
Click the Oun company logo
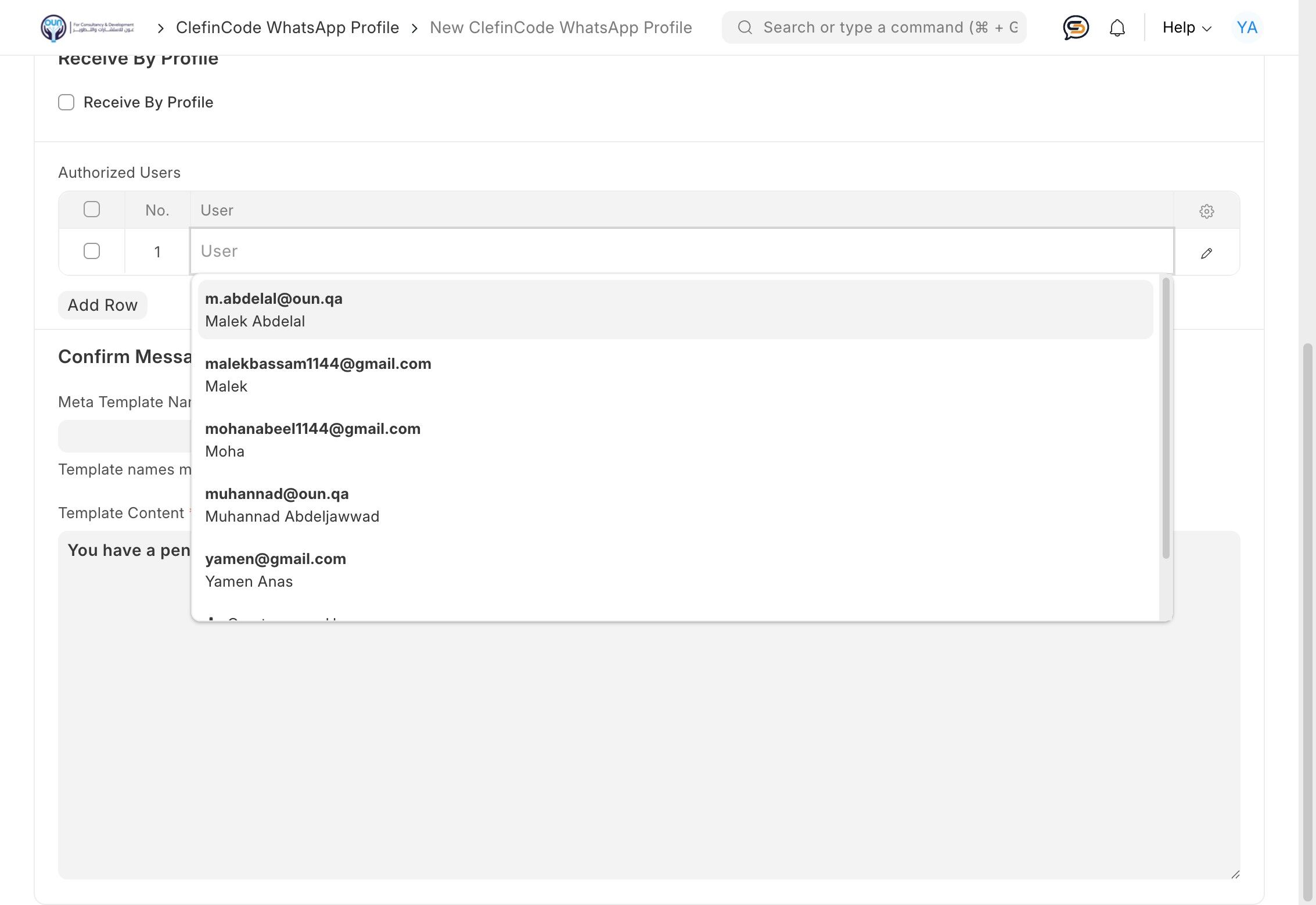[87, 27]
